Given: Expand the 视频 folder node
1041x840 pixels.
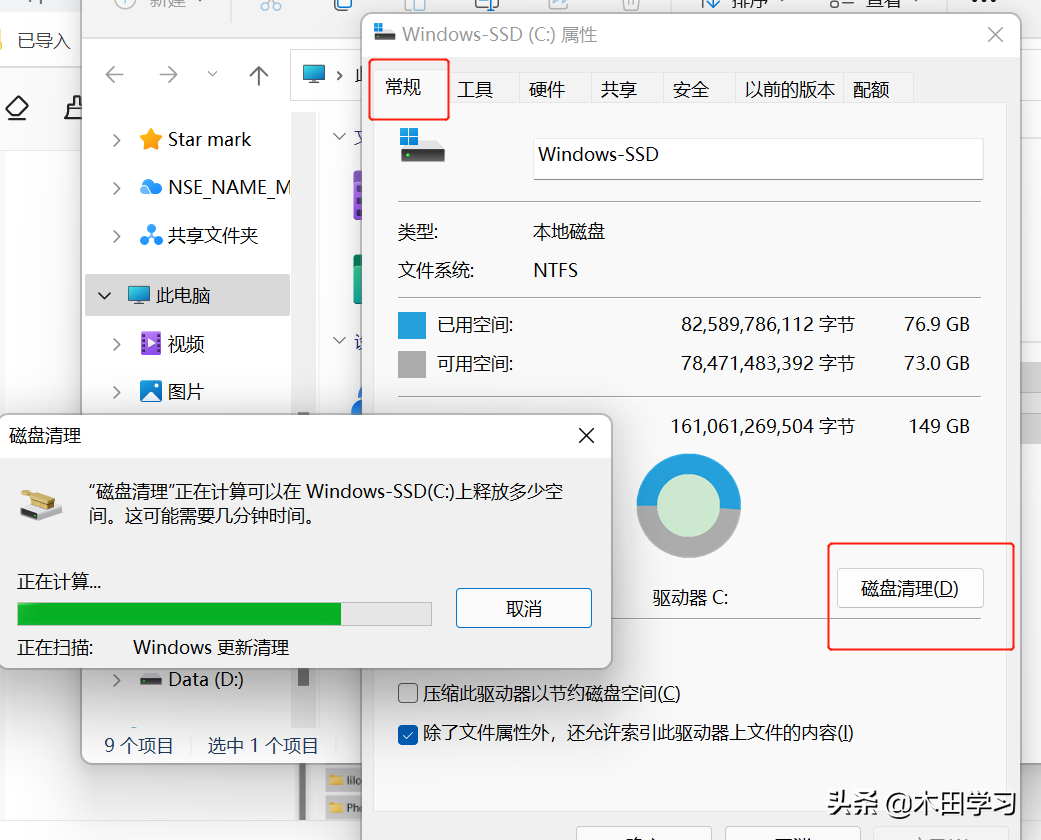Looking at the screenshot, I should (x=117, y=344).
